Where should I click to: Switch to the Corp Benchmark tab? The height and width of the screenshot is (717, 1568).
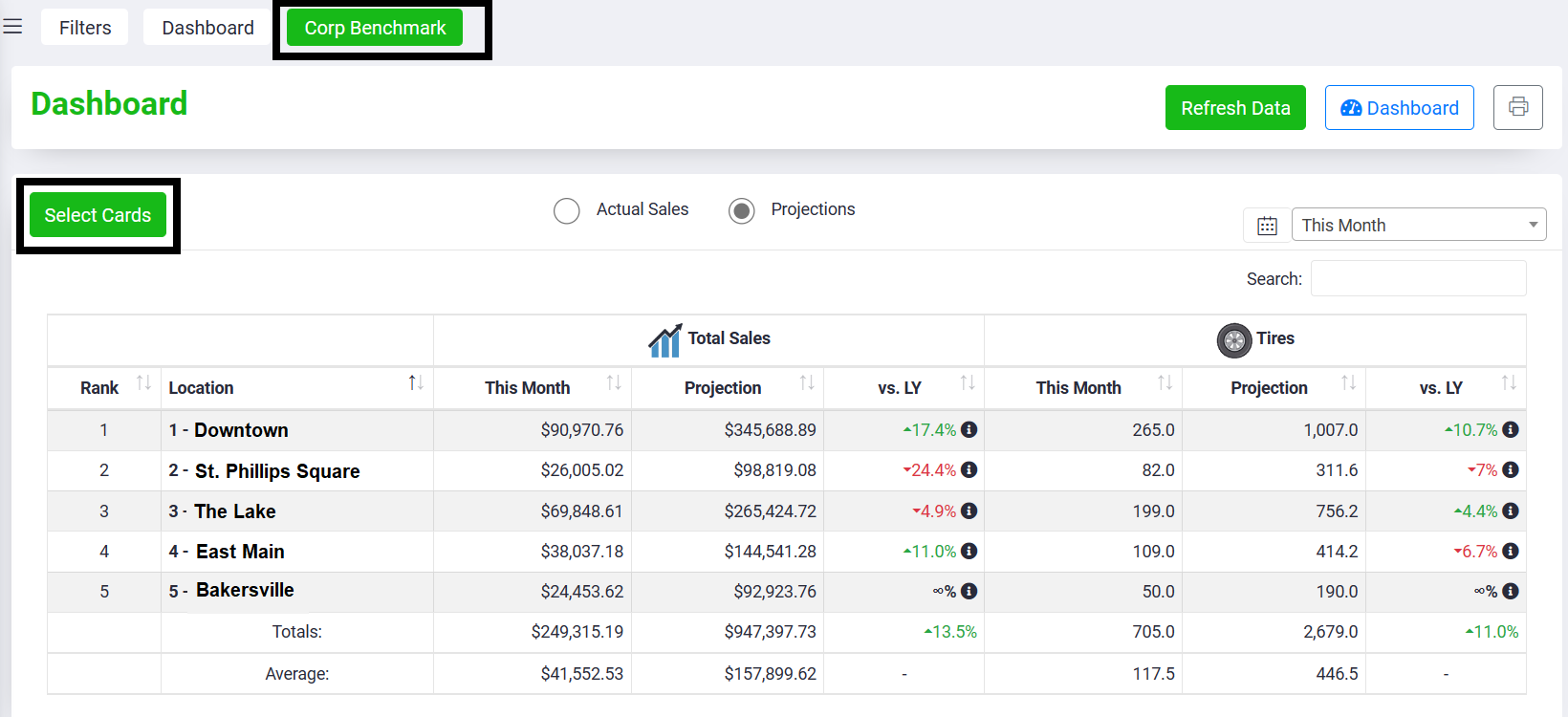tap(375, 28)
